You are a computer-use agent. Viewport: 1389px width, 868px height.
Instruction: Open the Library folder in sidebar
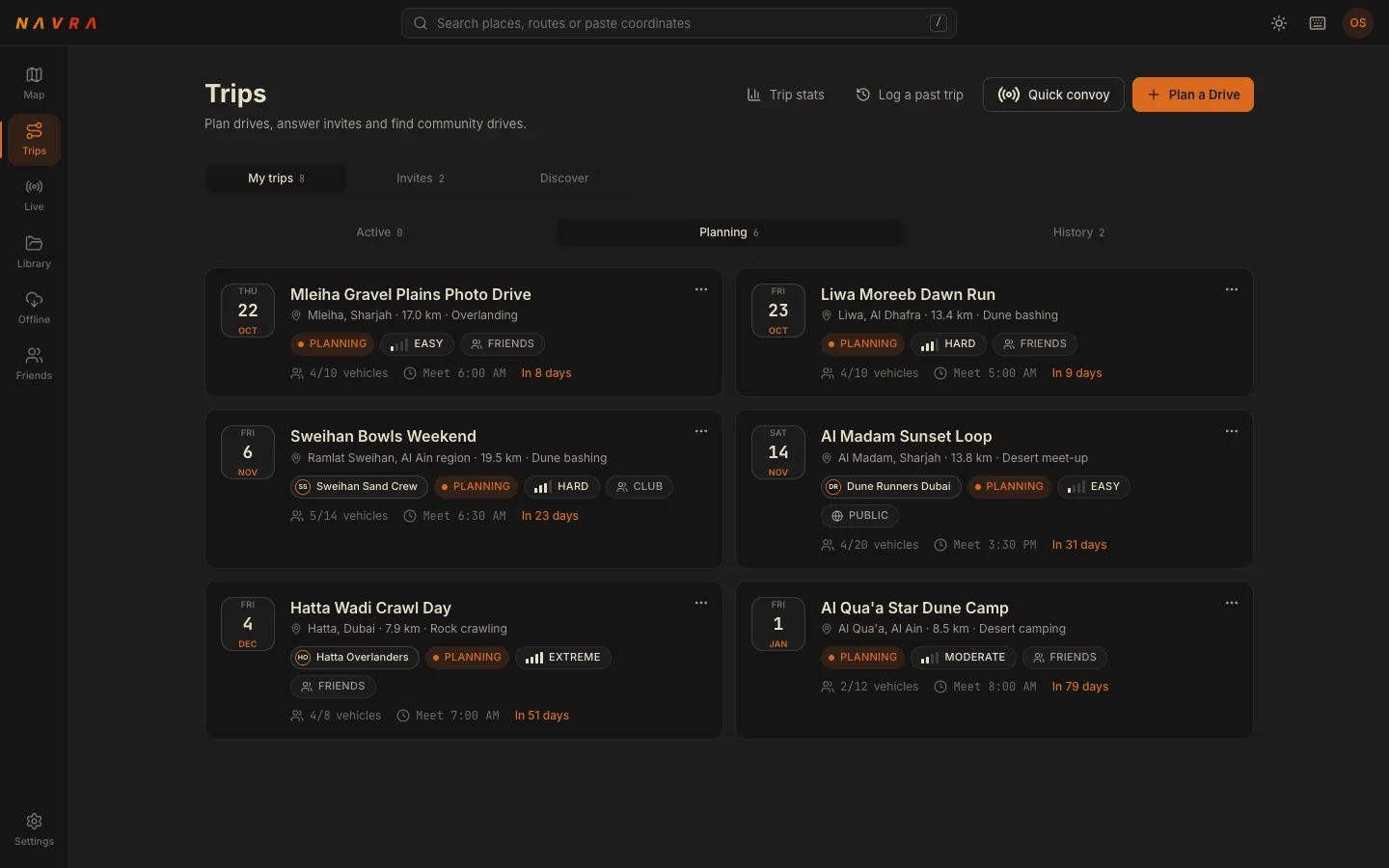[34, 252]
